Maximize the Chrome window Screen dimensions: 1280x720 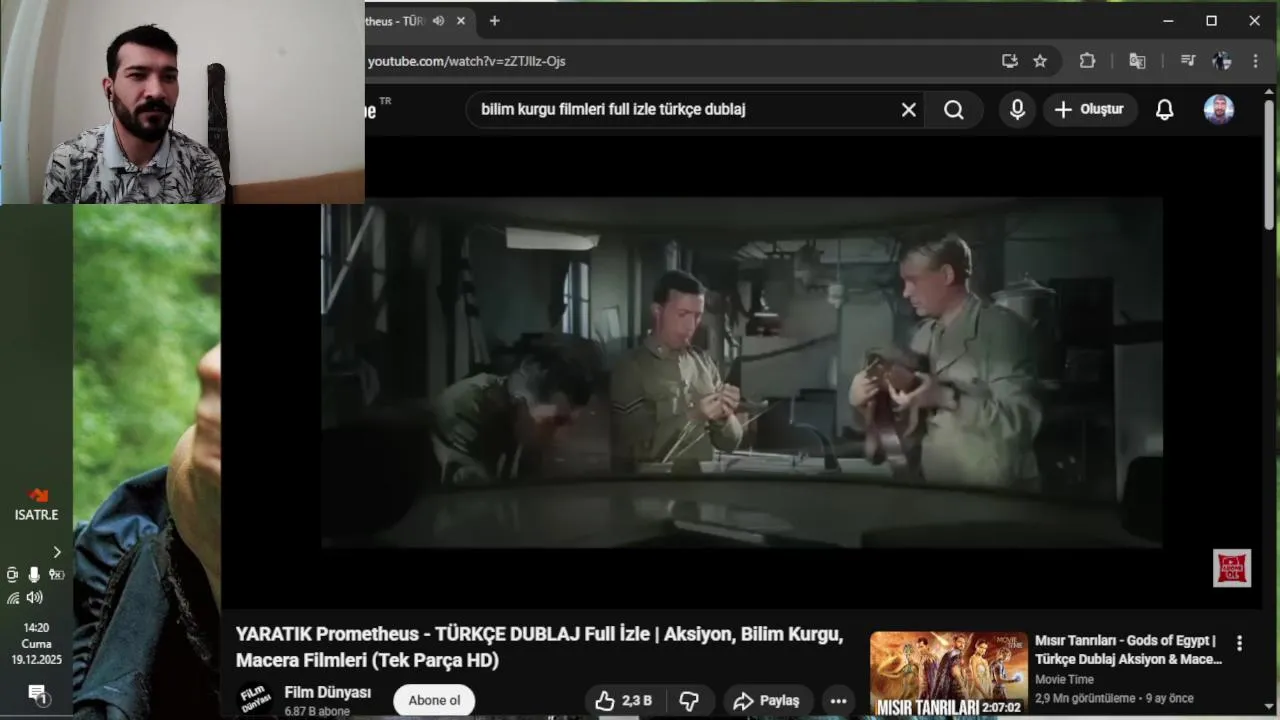pos(1211,21)
